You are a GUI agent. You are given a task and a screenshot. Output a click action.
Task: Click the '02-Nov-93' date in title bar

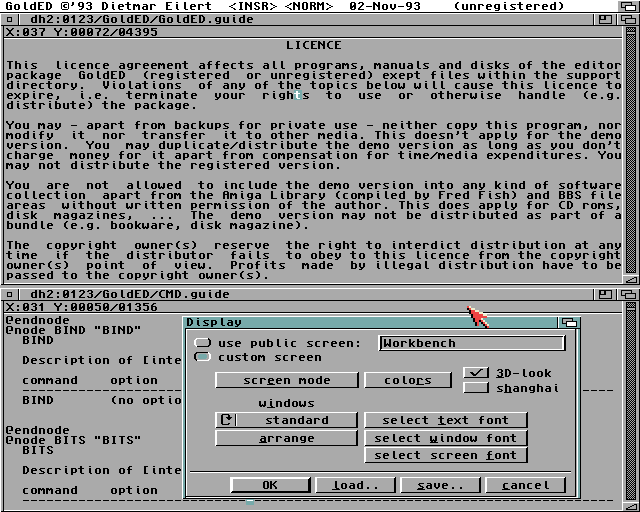385,6
